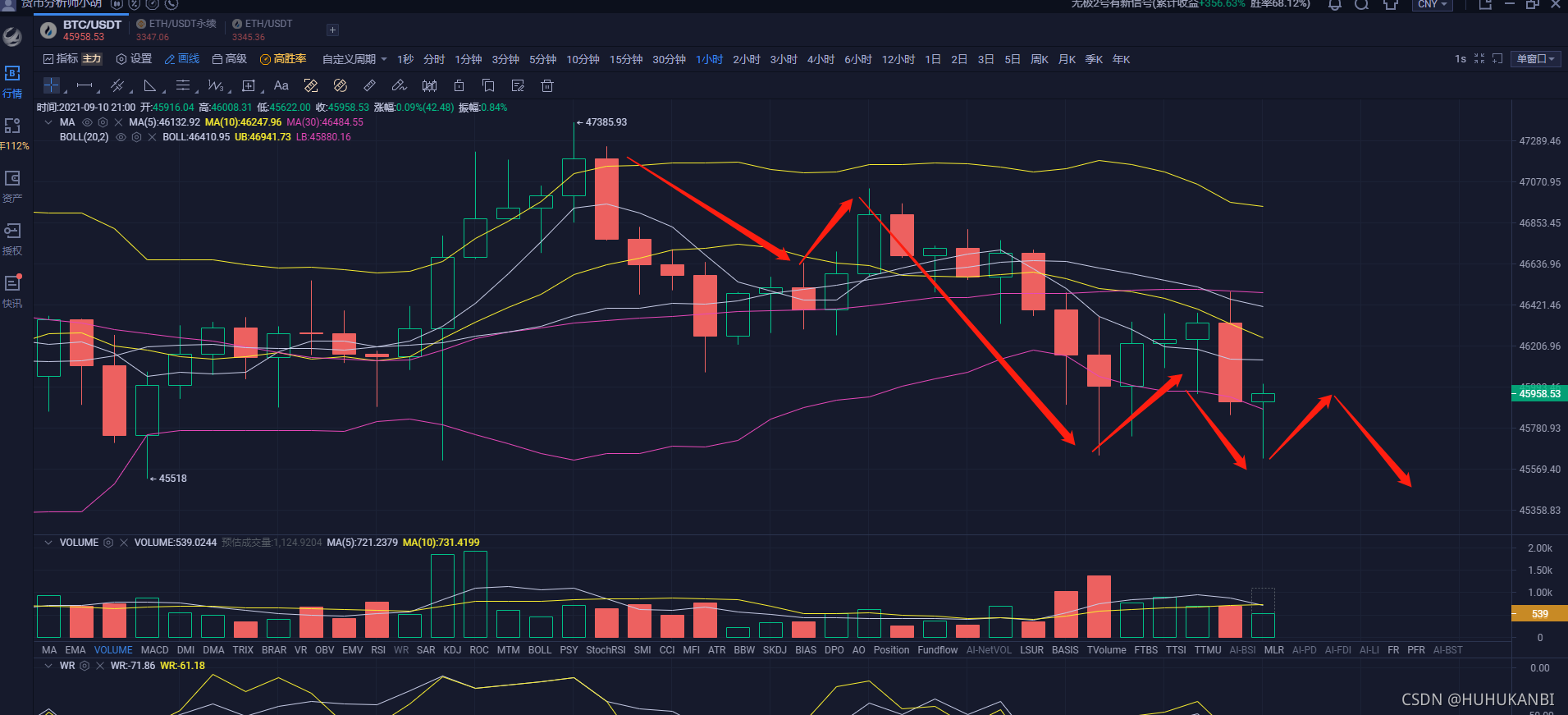The image size is (1568, 715).
Task: Collapse the VOLUME panel chevron
Action: pos(48,543)
